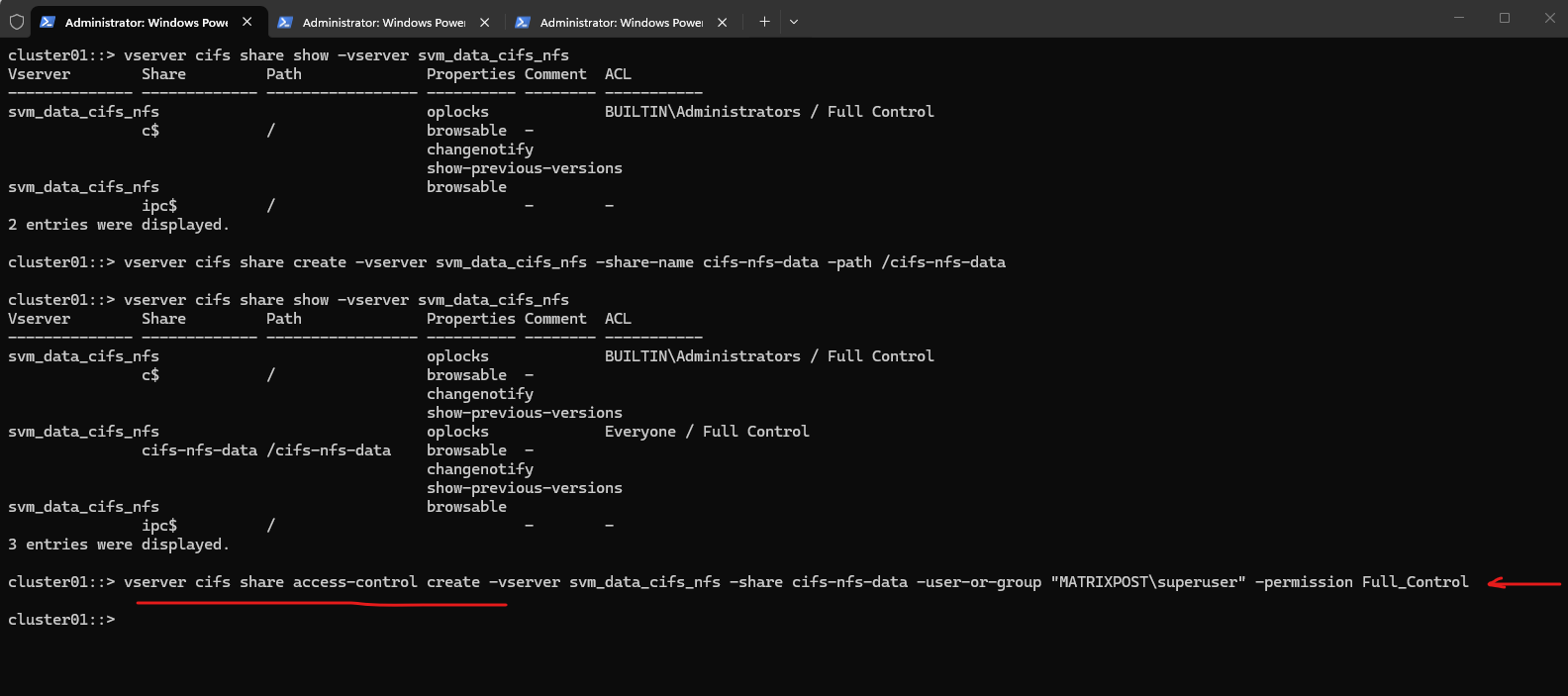Screen dimensions: 1568x696
Task: Click the PowerShell icon on the third tab
Action: coord(523,22)
